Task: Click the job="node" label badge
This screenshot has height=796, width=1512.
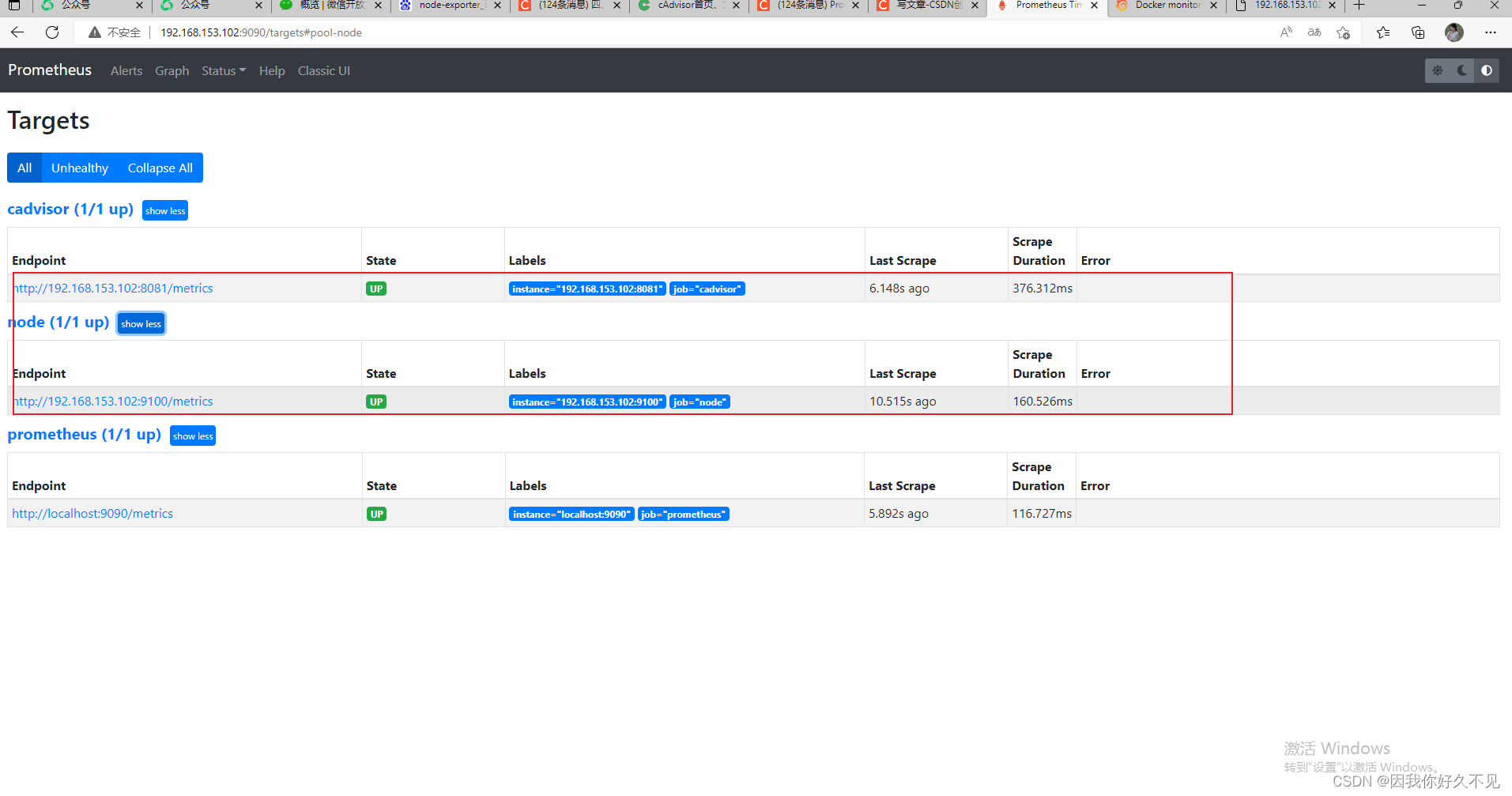Action: [699, 402]
